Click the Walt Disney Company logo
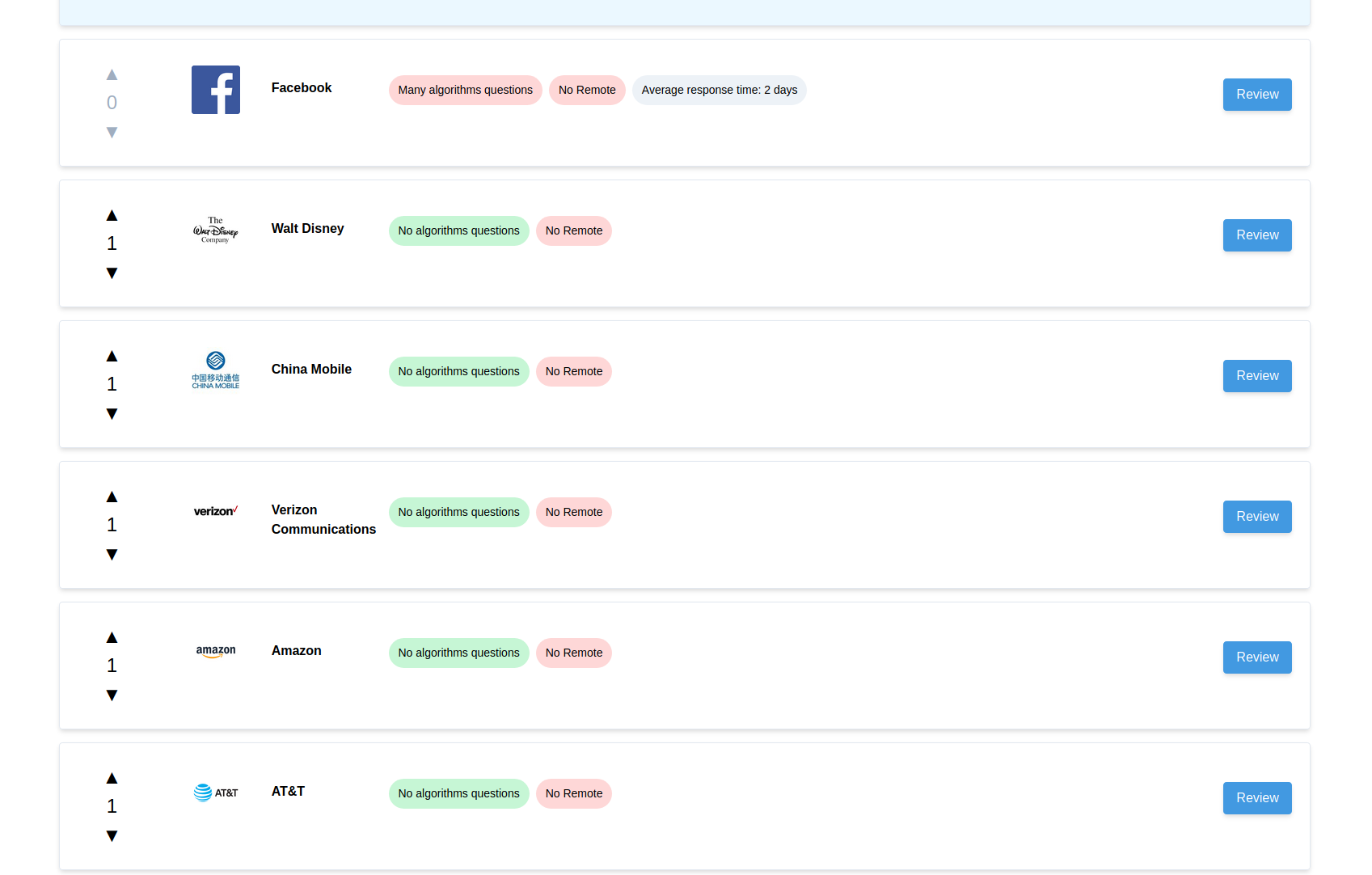This screenshot has height=875, width=1372. [x=215, y=230]
